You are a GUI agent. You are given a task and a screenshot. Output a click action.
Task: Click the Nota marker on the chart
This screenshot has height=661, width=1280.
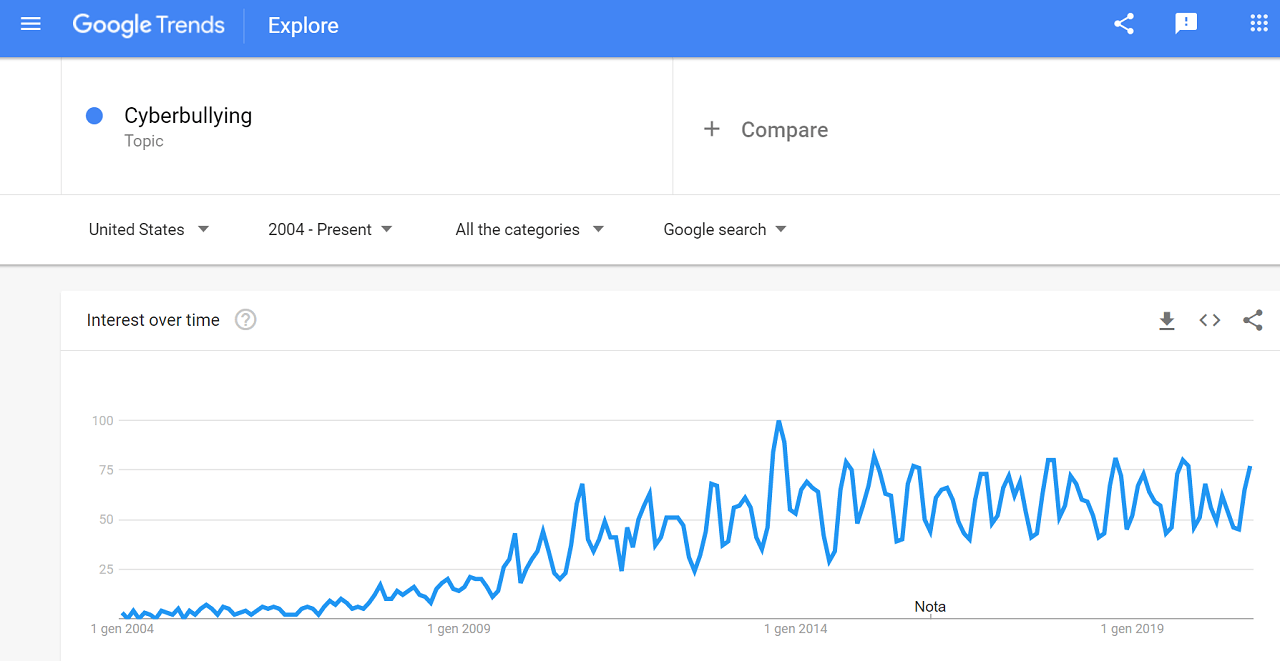click(x=930, y=607)
